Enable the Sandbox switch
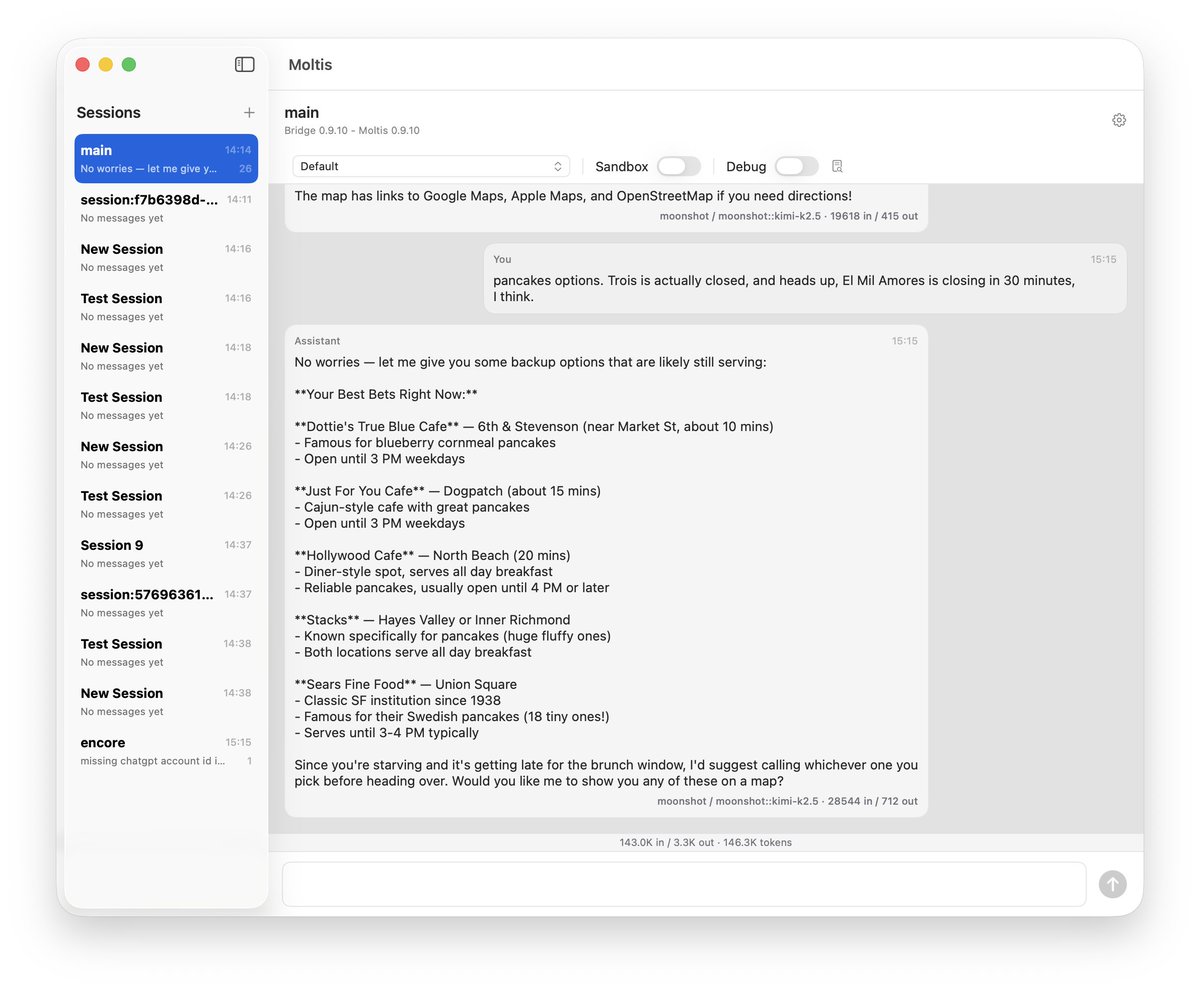Image resolution: width=1200 pixels, height=991 pixels. 679,166
